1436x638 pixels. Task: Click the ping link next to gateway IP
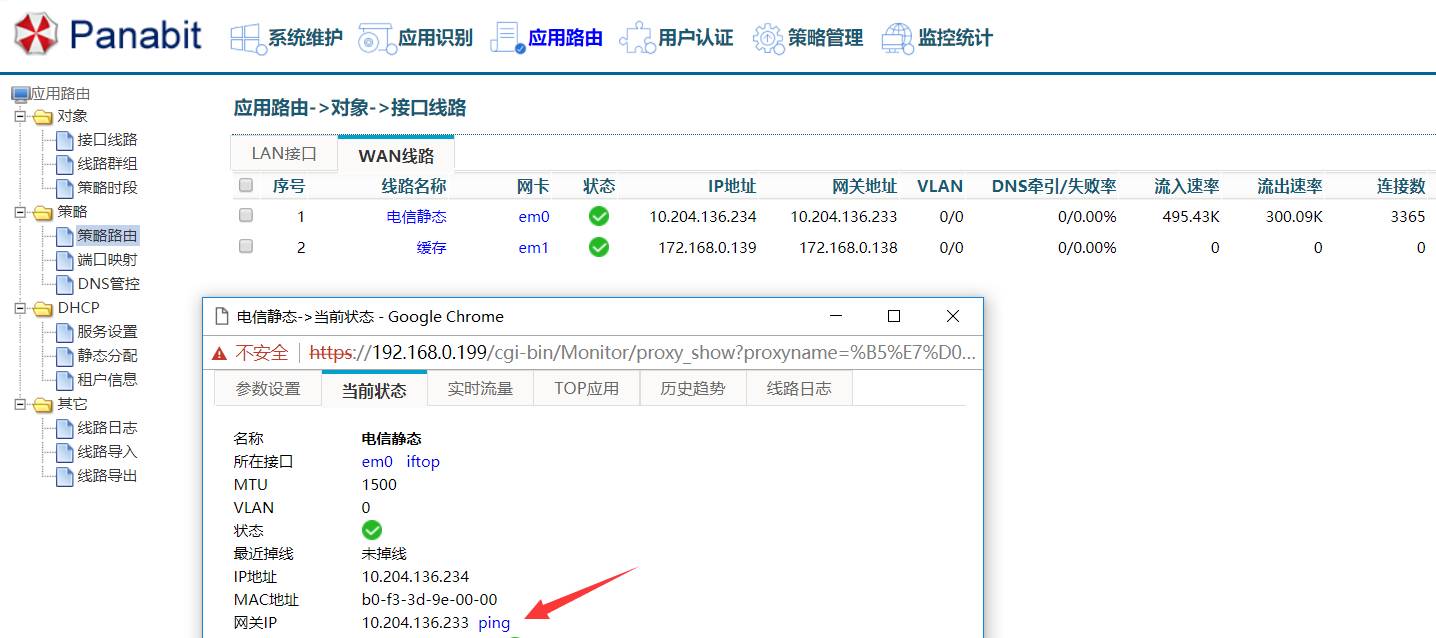coord(493,622)
